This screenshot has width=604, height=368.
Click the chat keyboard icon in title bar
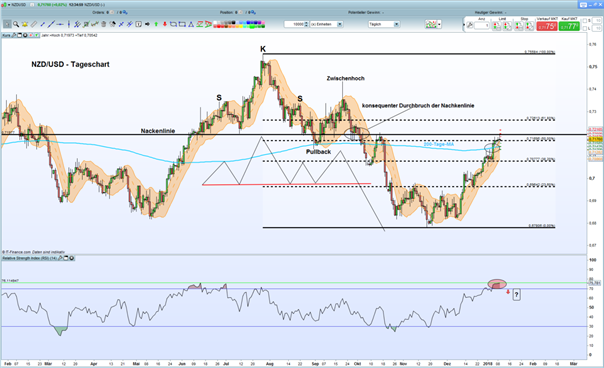(x=583, y=5)
